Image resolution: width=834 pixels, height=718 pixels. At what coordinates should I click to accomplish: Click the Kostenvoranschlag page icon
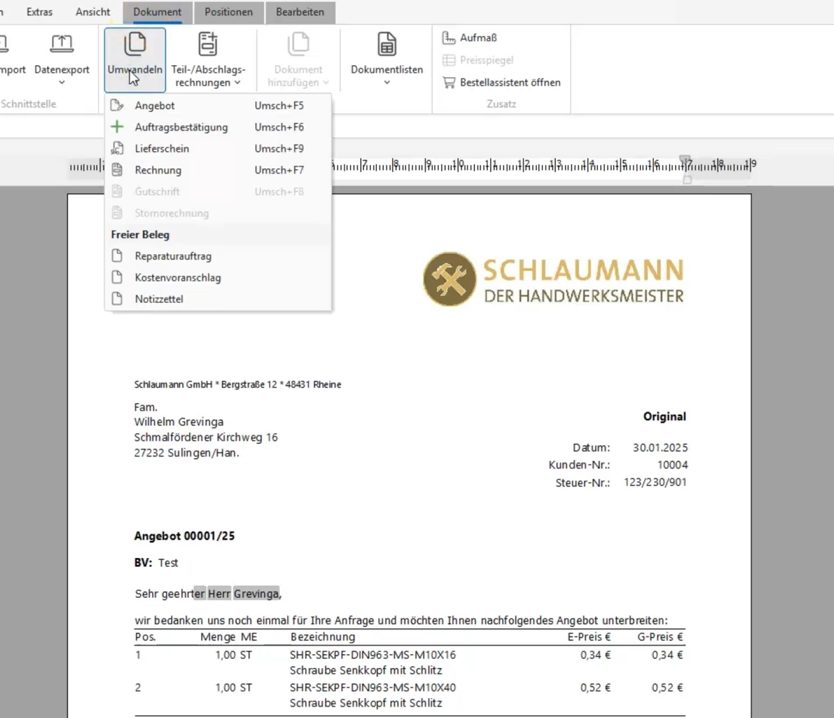pyautogui.click(x=117, y=277)
